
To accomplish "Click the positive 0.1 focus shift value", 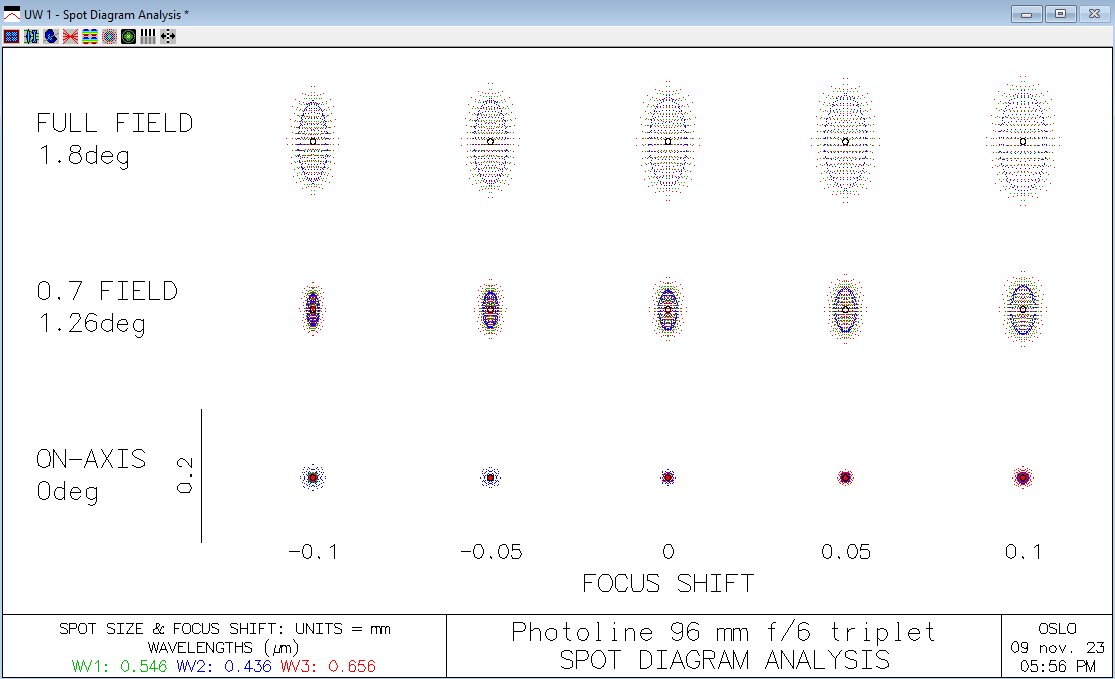I will pyautogui.click(x=1023, y=552).
